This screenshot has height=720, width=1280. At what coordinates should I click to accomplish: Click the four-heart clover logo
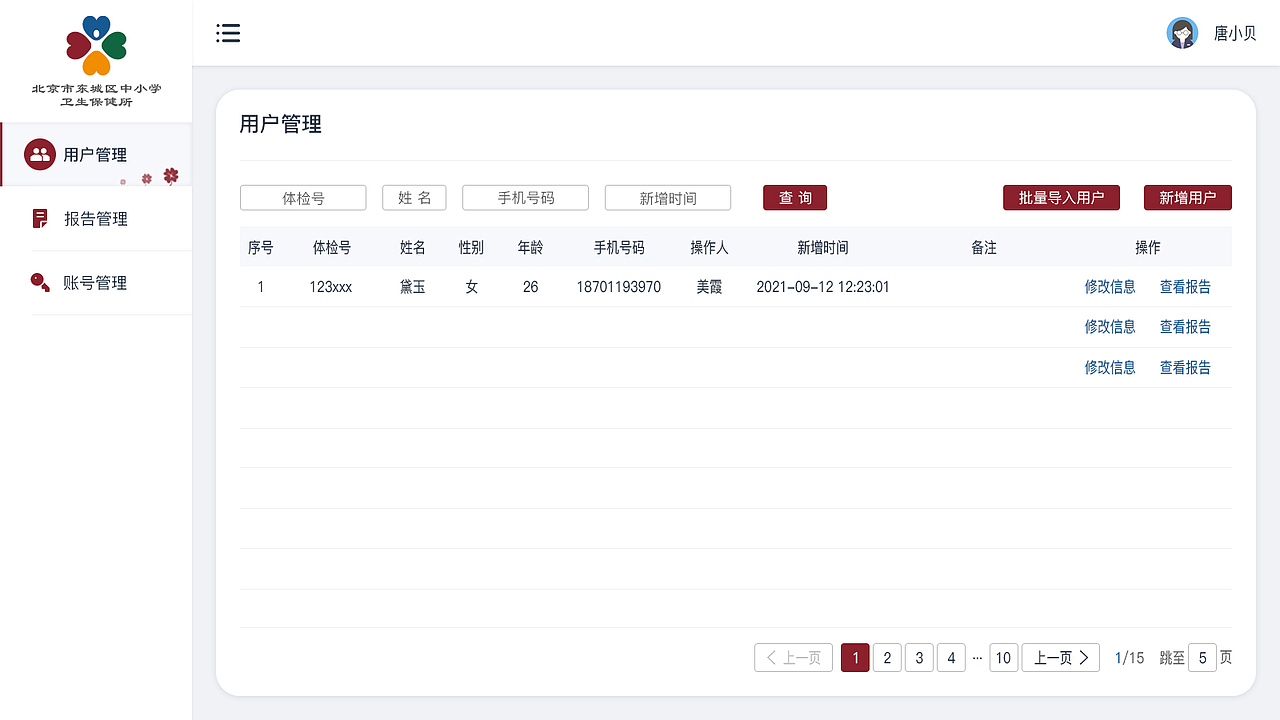(96, 45)
